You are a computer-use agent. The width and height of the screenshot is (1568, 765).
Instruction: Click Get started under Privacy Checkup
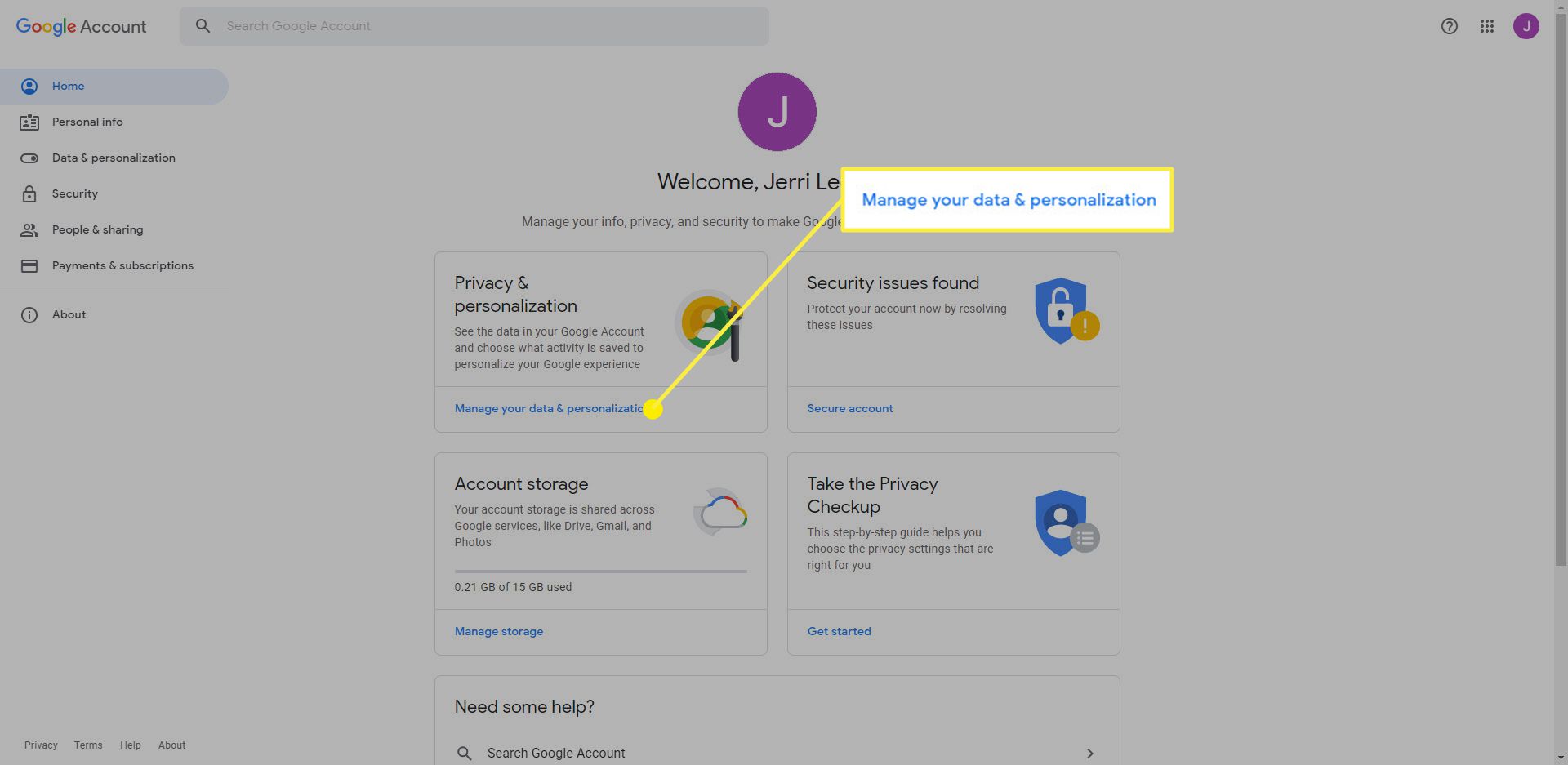(840, 631)
